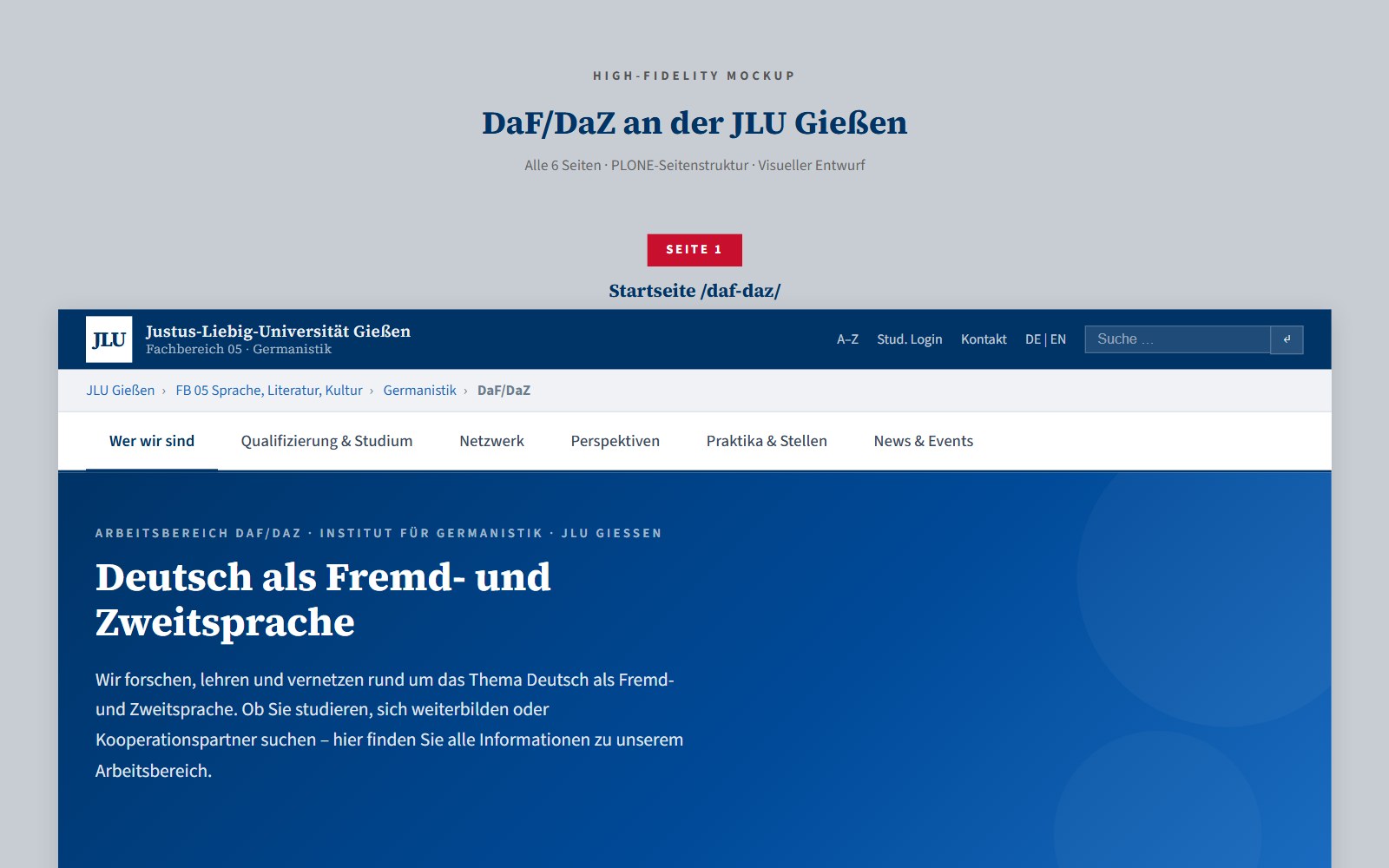Open Stud. Login link
This screenshot has height=868, width=1389.
[x=909, y=339]
